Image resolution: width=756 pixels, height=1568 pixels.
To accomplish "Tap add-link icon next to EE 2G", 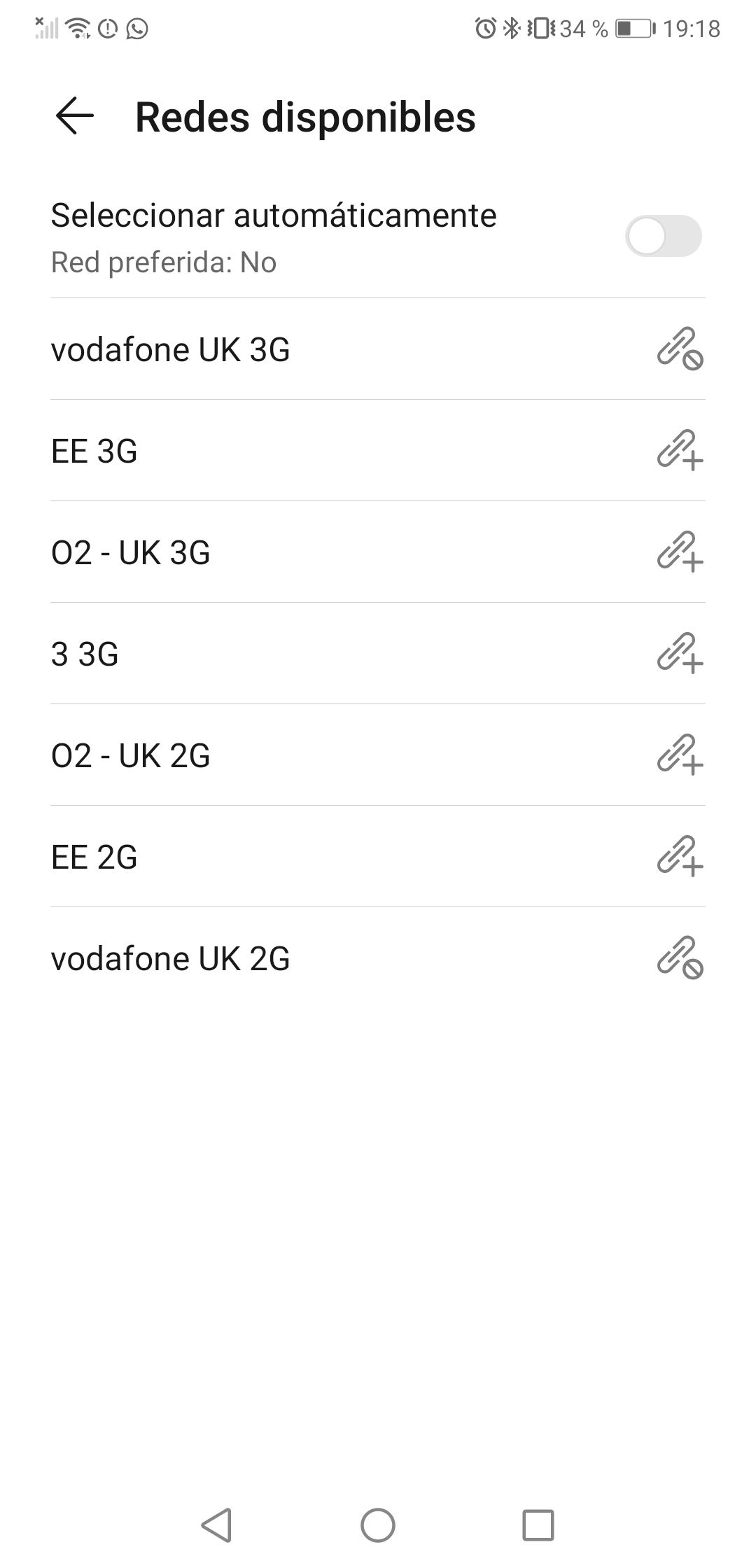I will tap(679, 856).
